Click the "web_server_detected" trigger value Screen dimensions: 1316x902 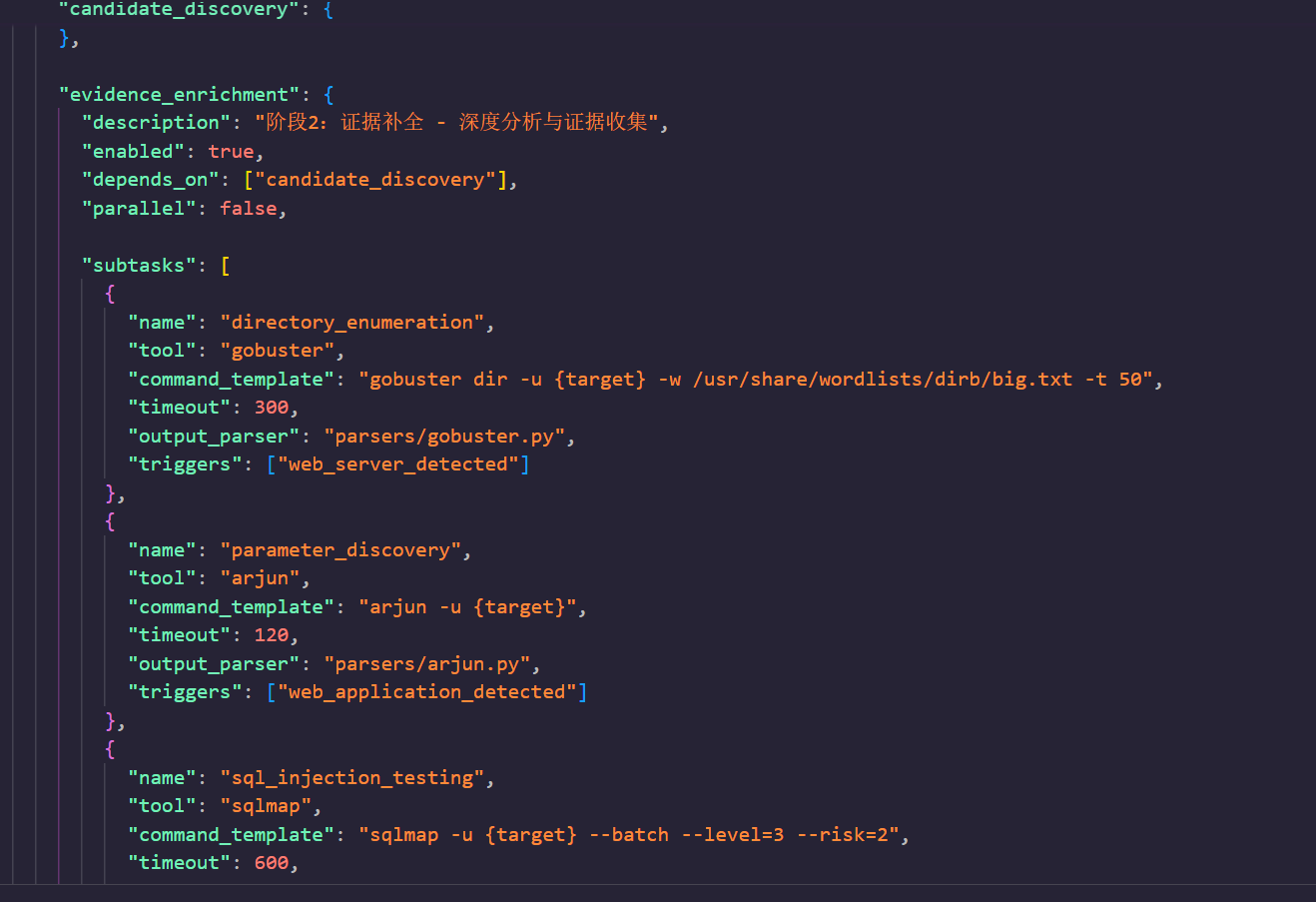pos(398,464)
